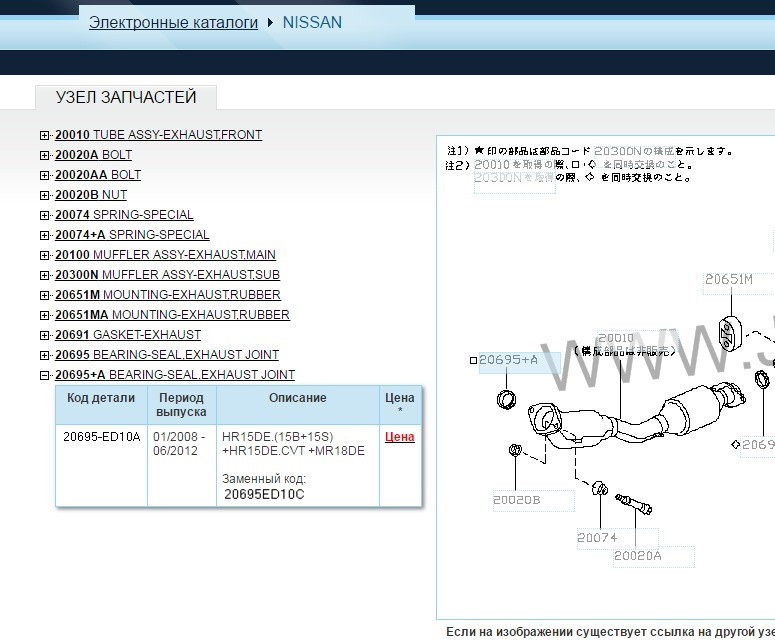Open 20020A BOLT link

click(x=93, y=155)
